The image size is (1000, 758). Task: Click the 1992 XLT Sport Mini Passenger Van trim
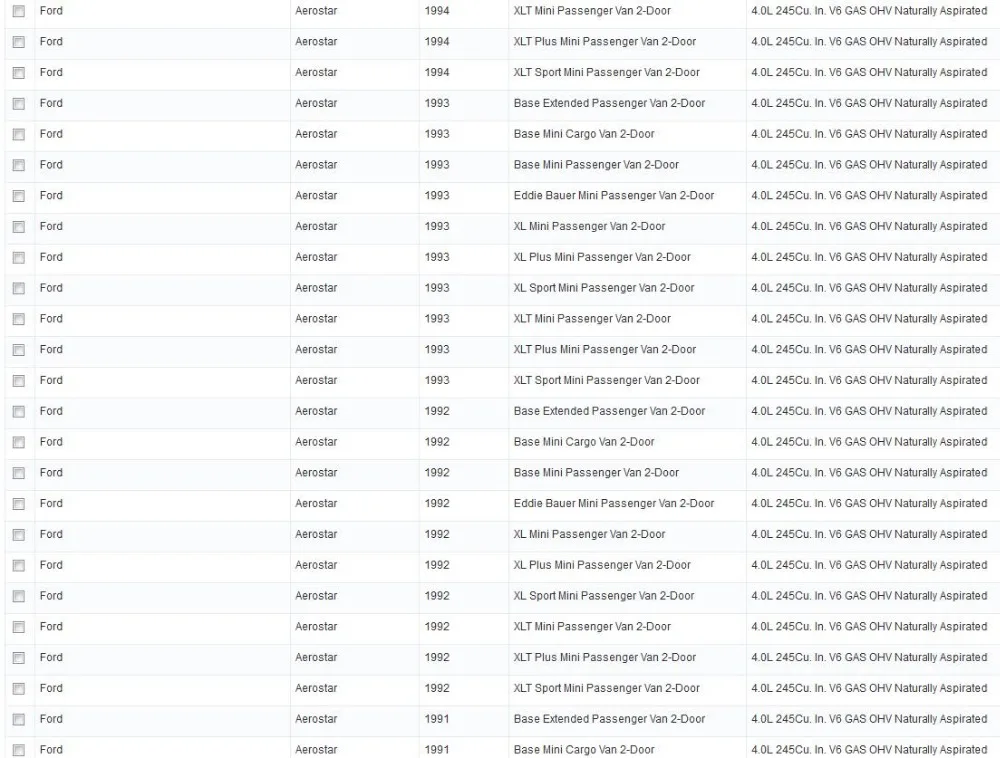(607, 689)
